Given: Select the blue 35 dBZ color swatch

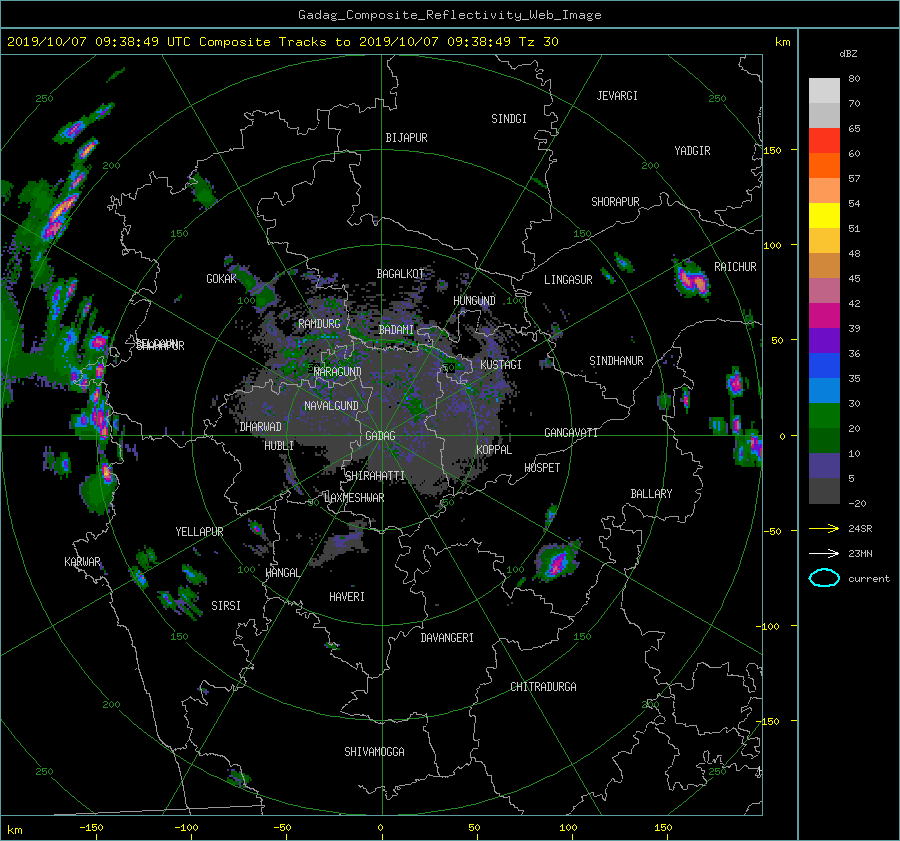Looking at the screenshot, I should click(x=824, y=366).
